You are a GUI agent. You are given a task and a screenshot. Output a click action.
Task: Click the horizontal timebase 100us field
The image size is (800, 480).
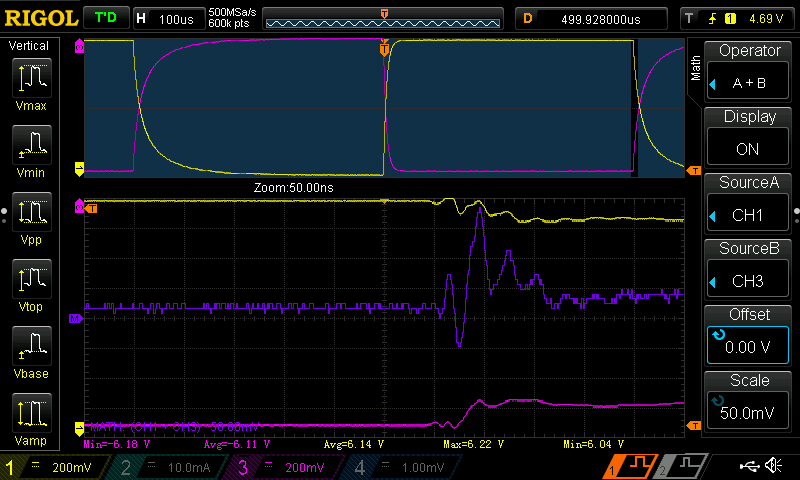(x=166, y=18)
